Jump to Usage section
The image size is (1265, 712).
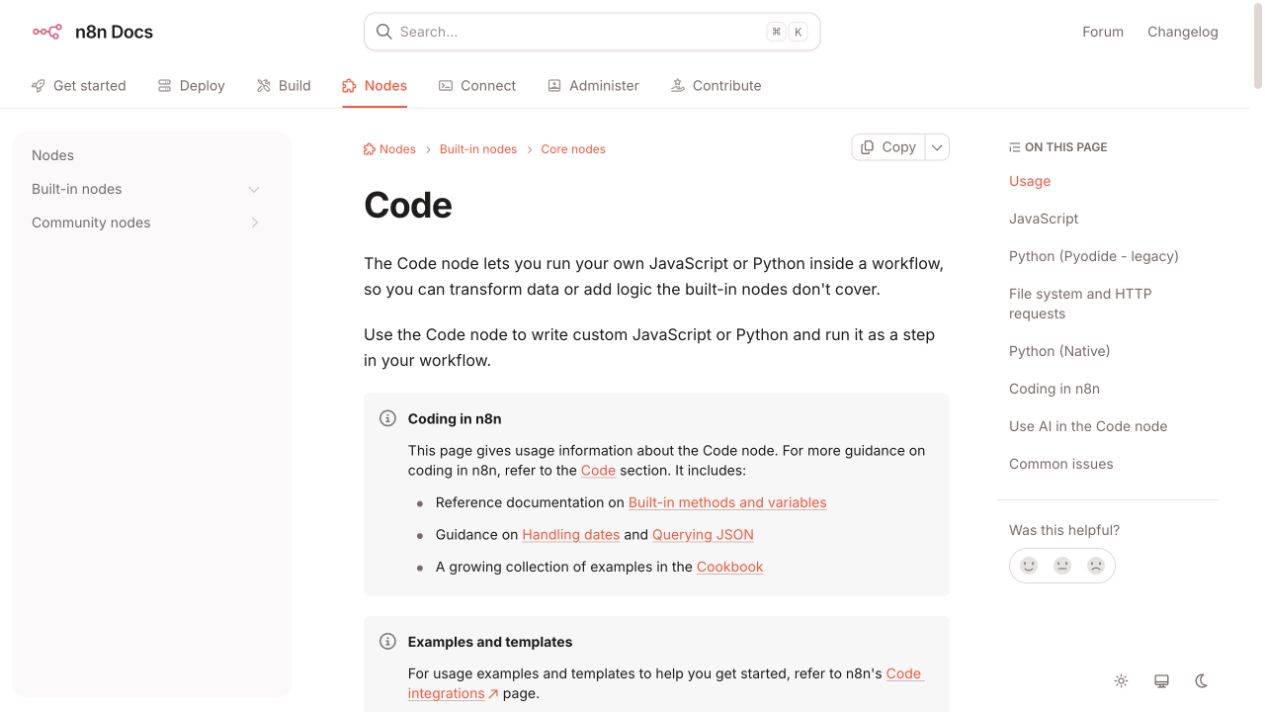tap(1030, 181)
